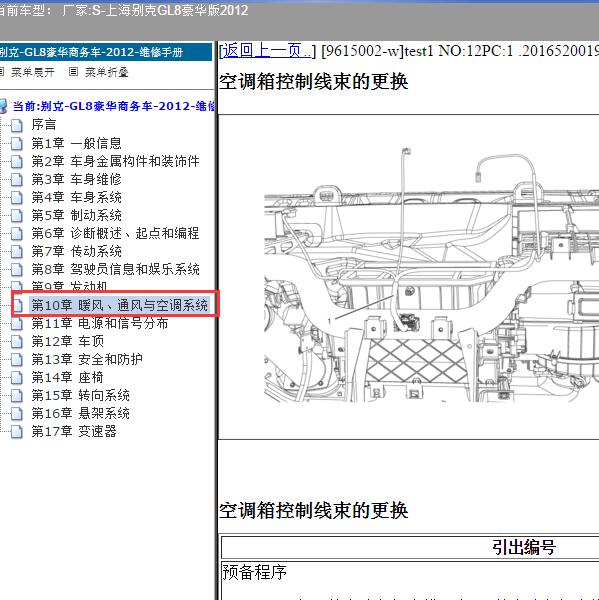
Task: Click the document icon for 第5章 制动系统
Action: click(x=16, y=215)
